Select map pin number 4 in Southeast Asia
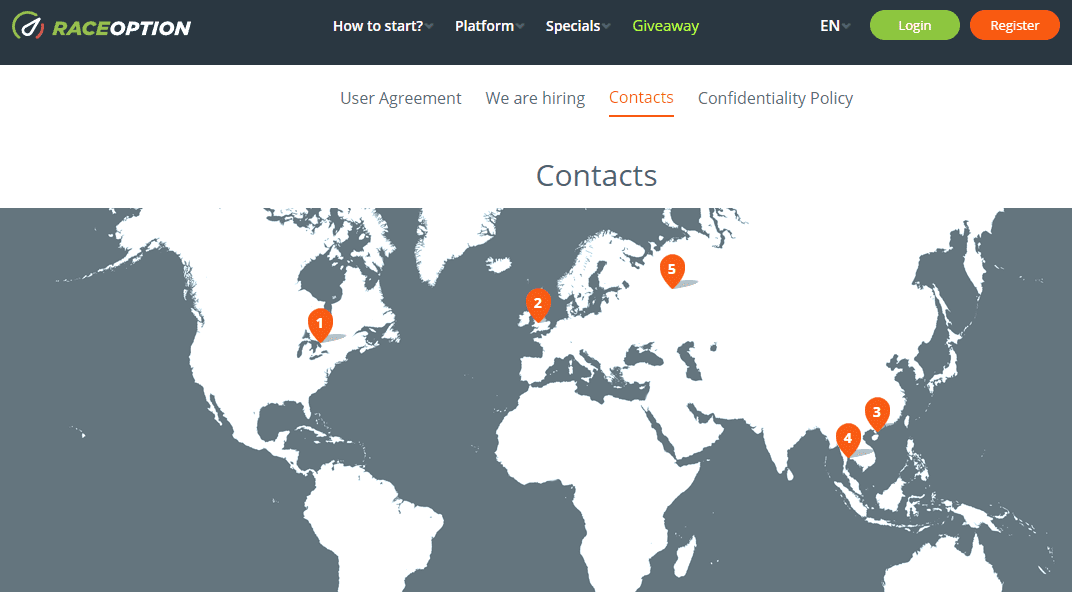Viewport: 1072px width, 592px height. tap(848, 438)
